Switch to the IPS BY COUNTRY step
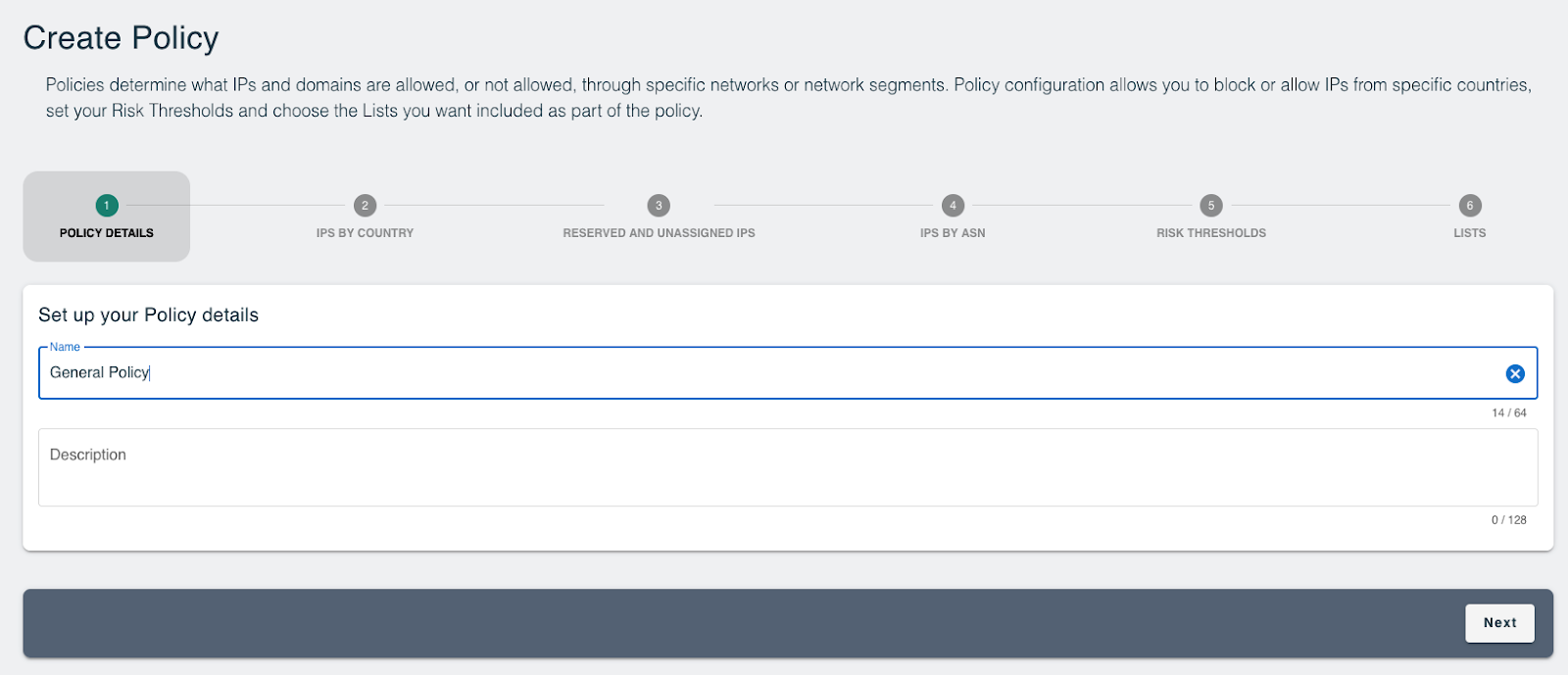The image size is (1568, 675). tap(365, 233)
